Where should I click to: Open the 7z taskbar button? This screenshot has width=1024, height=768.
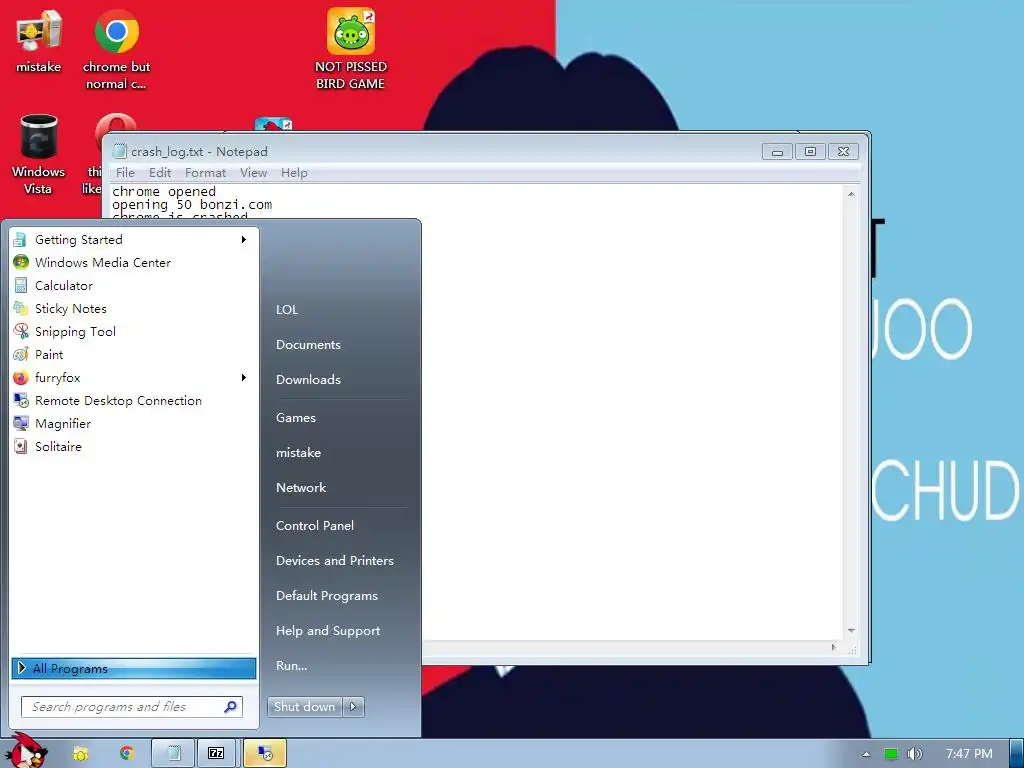[x=216, y=754]
